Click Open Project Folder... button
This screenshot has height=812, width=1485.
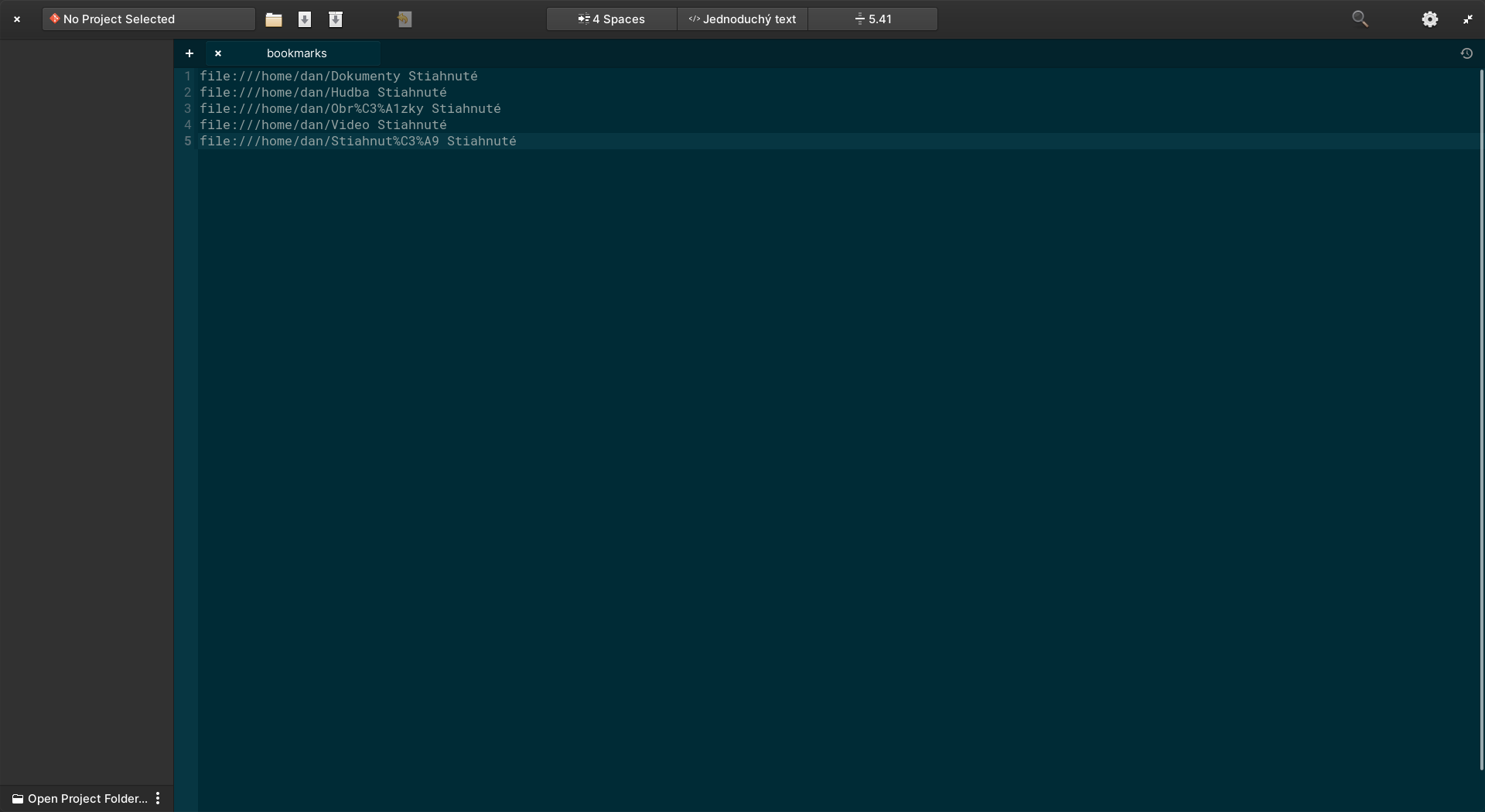click(x=80, y=799)
